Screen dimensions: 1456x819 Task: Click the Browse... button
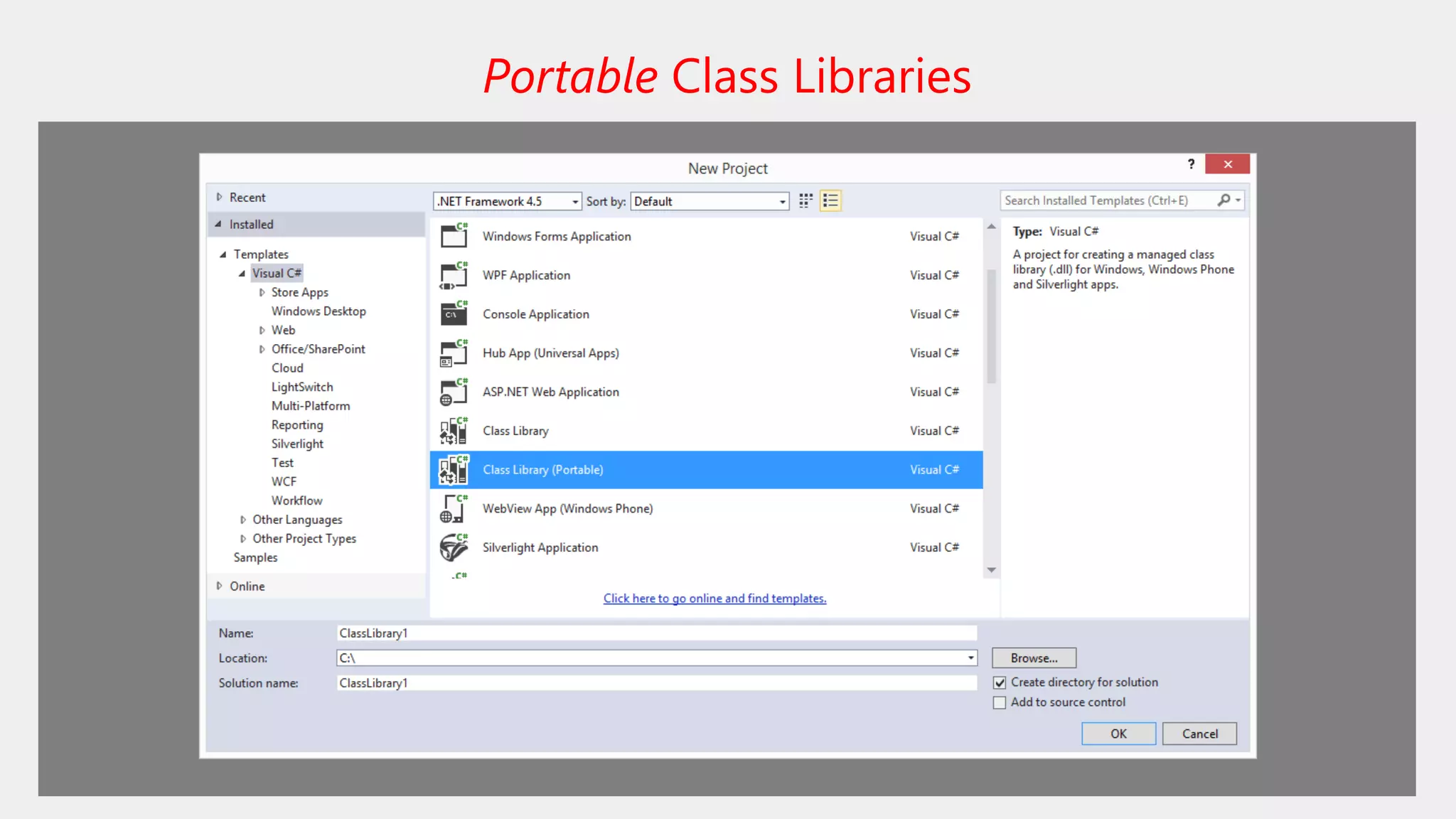coord(1034,658)
